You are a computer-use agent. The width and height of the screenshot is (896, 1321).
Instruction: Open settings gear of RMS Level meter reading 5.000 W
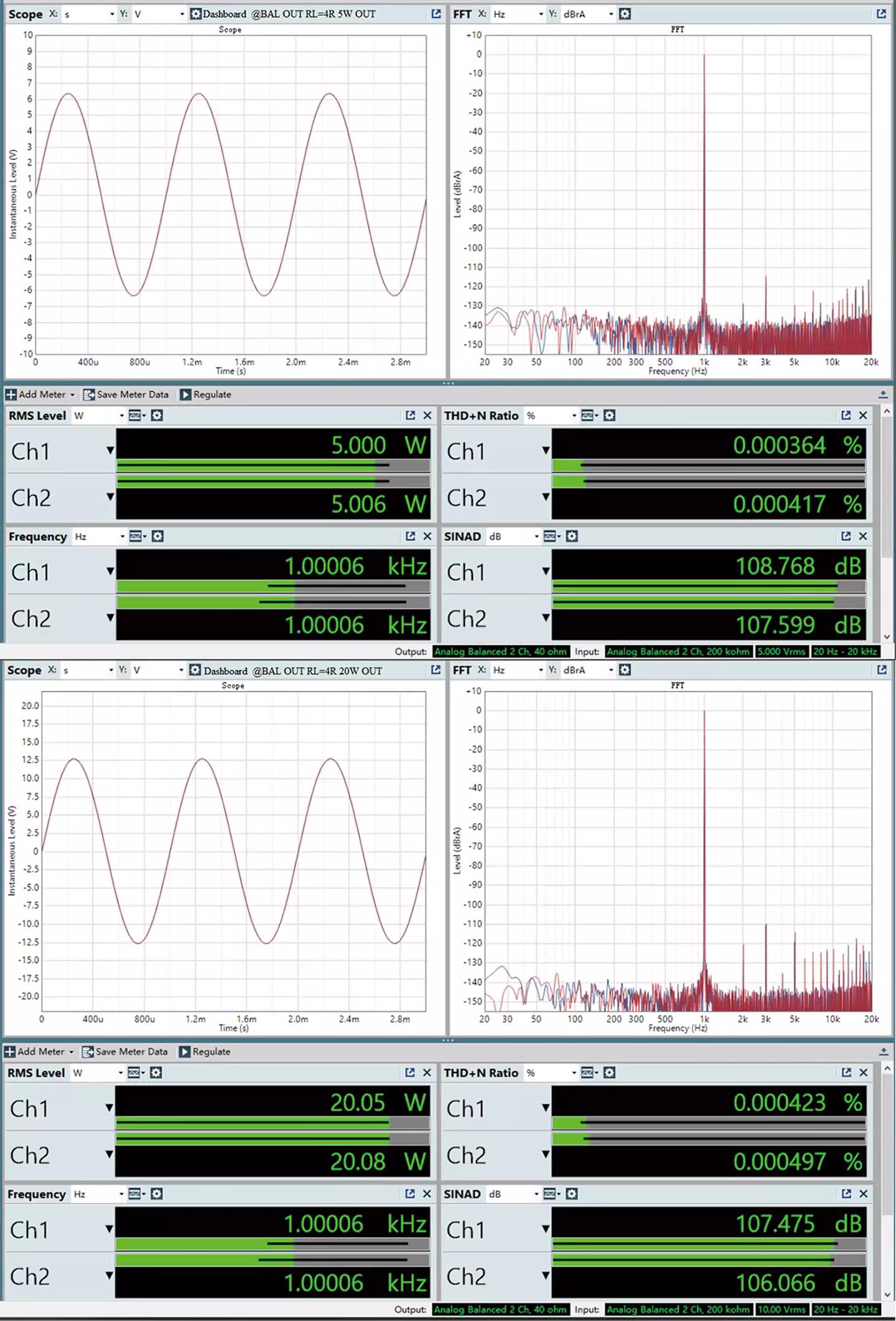coord(157,415)
